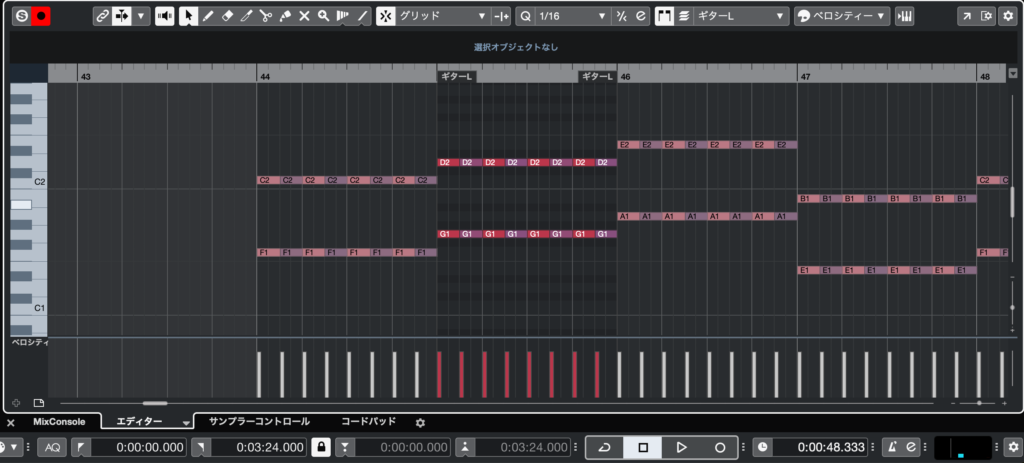Toggle the red Record in Editor button
Screen dimensions: 1024x463
[41, 16]
